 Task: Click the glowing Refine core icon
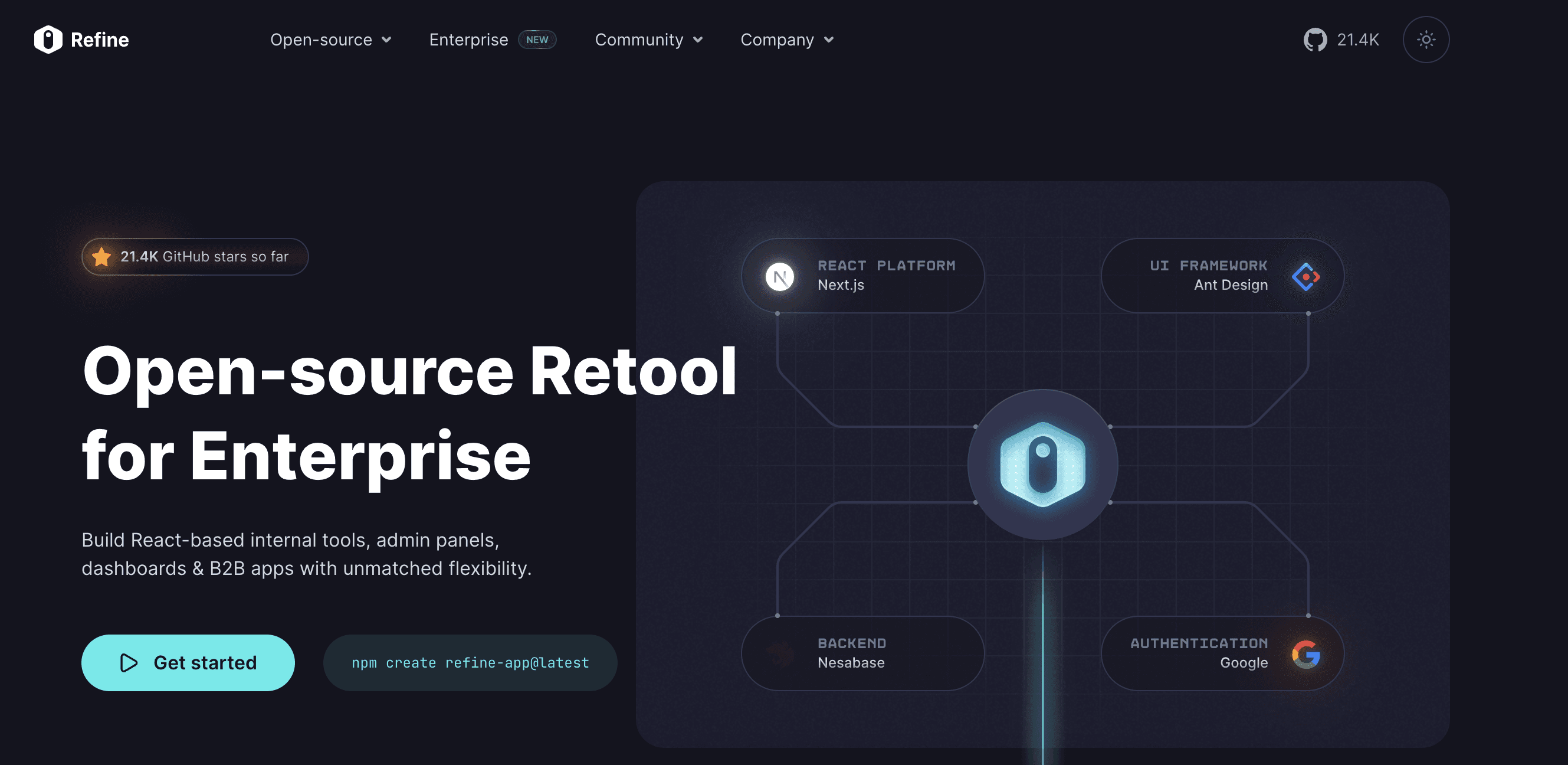tap(1043, 465)
